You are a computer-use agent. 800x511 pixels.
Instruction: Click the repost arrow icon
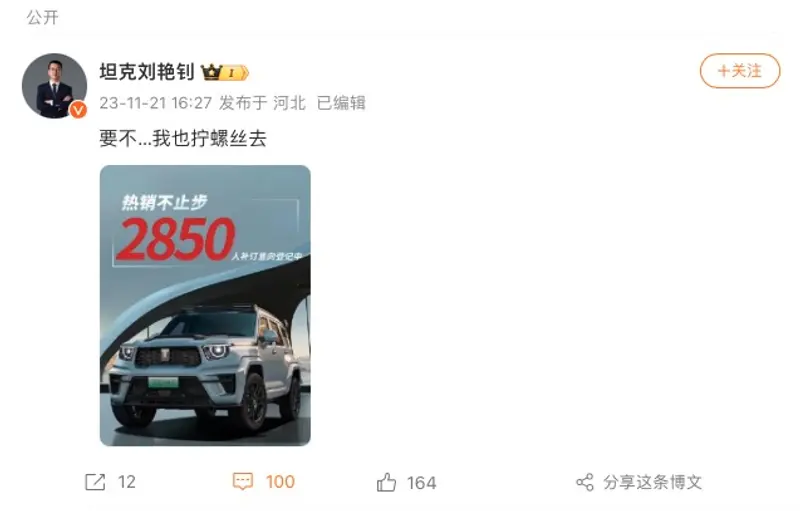click(x=95, y=482)
